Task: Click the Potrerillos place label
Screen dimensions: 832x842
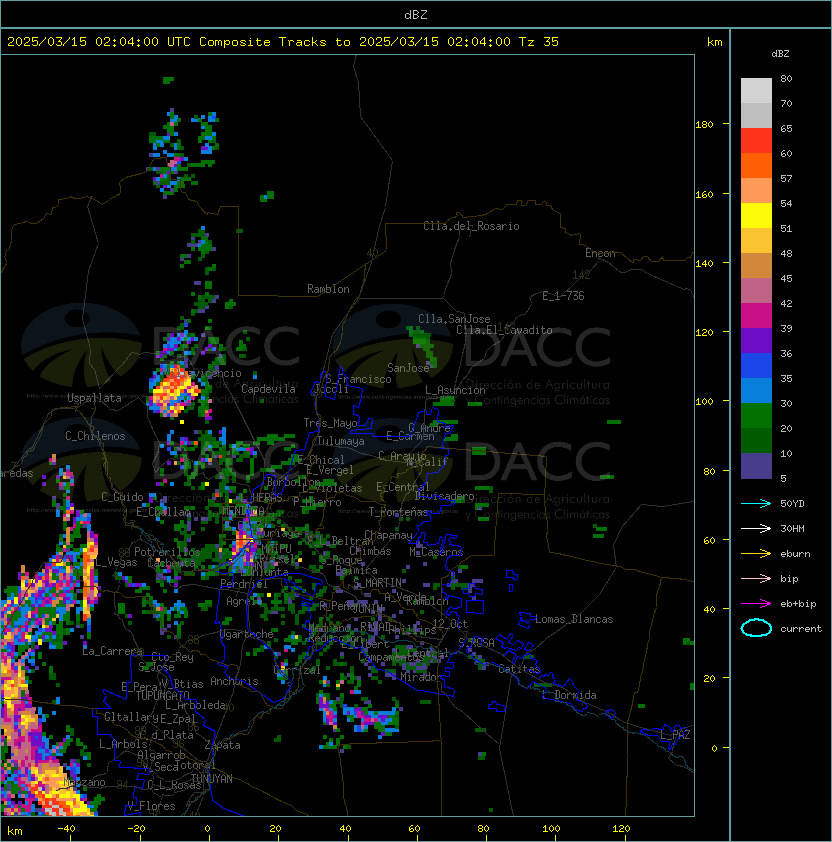Action: (x=167, y=552)
